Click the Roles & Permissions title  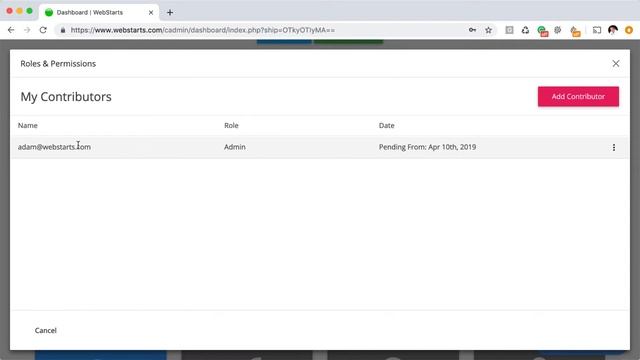click(x=58, y=64)
